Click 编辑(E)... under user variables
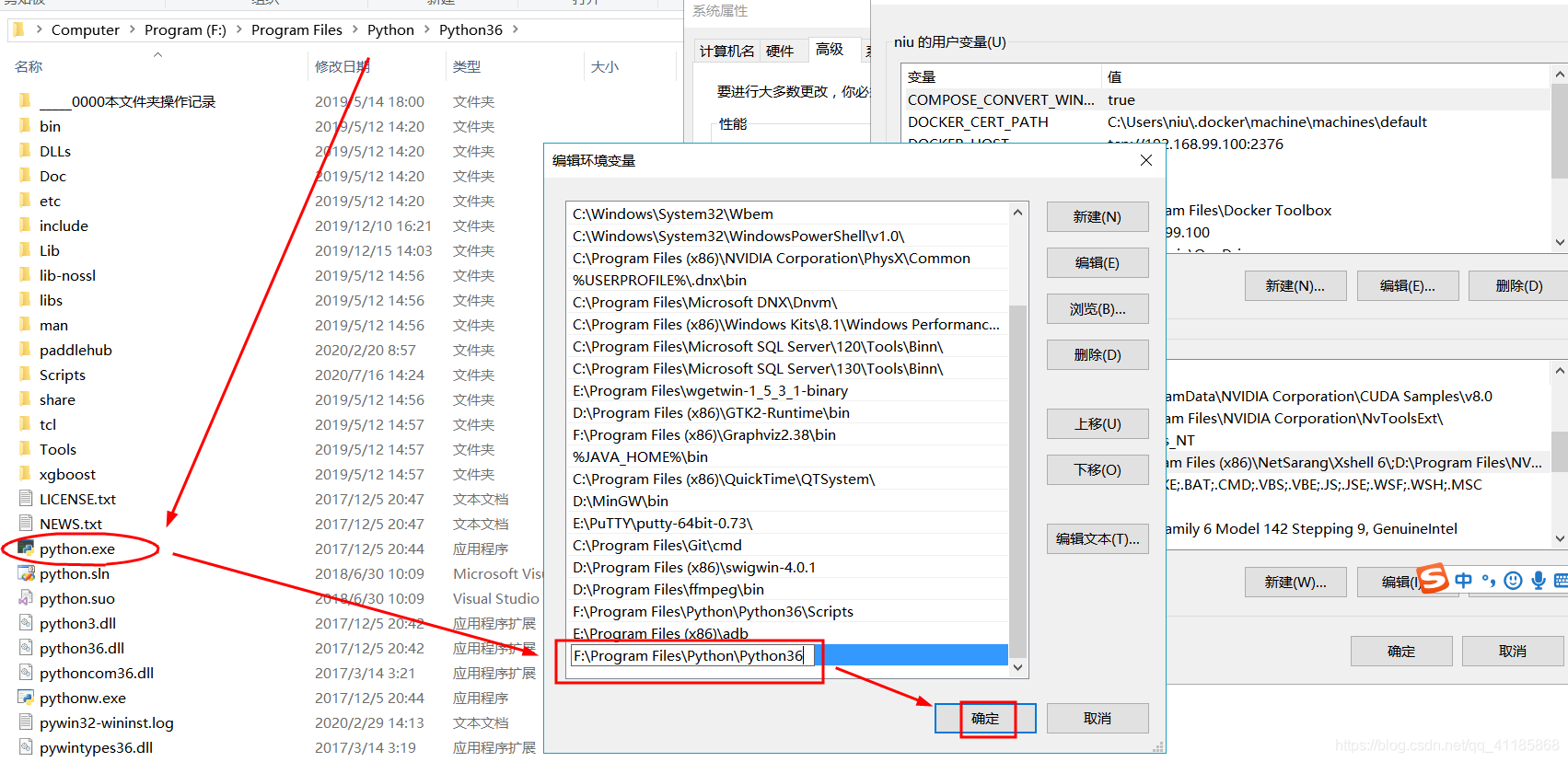 1408,285
